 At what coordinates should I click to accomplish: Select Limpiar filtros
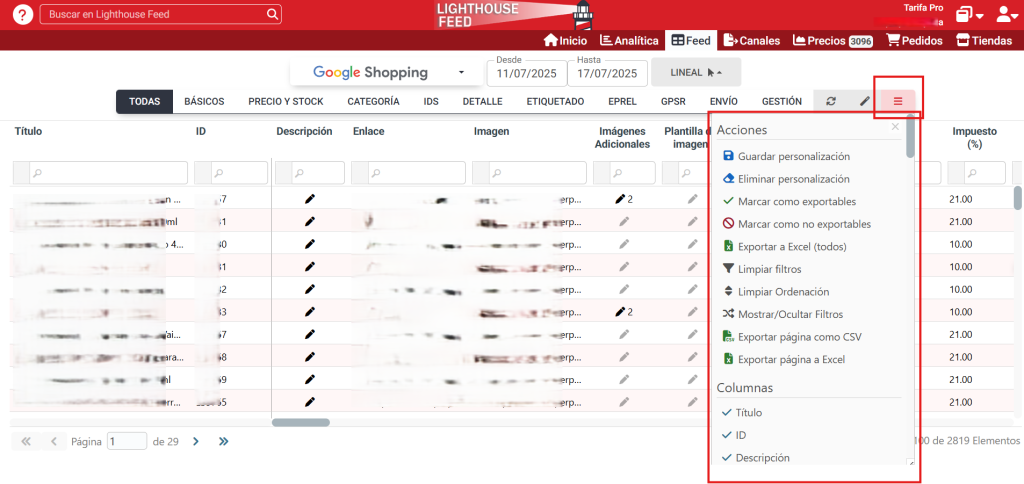point(762,269)
